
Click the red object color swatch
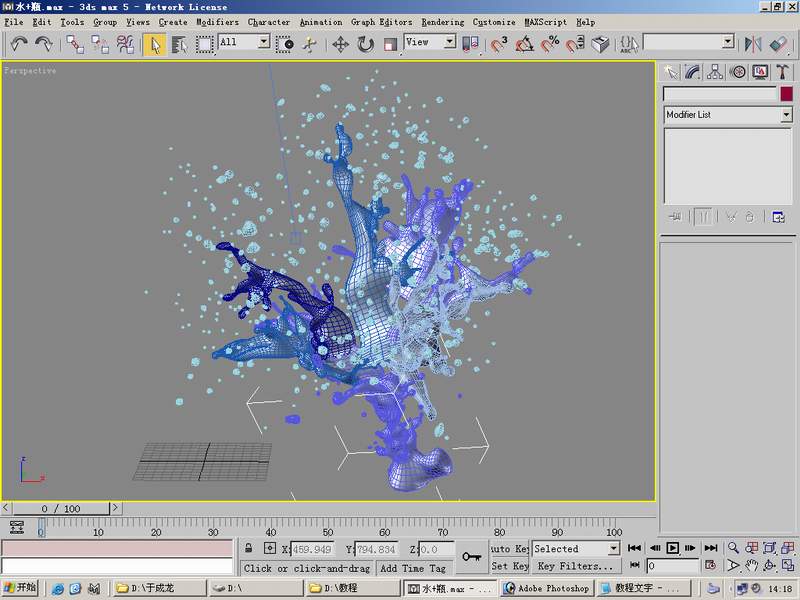[x=786, y=94]
